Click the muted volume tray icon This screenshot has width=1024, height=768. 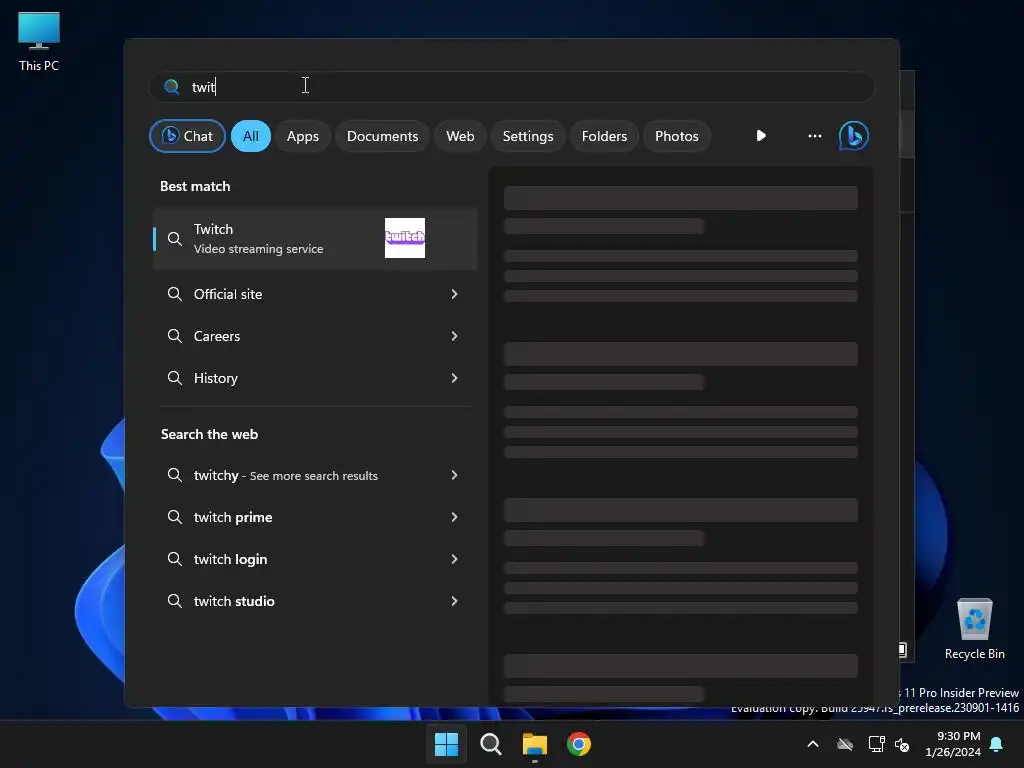click(x=902, y=744)
